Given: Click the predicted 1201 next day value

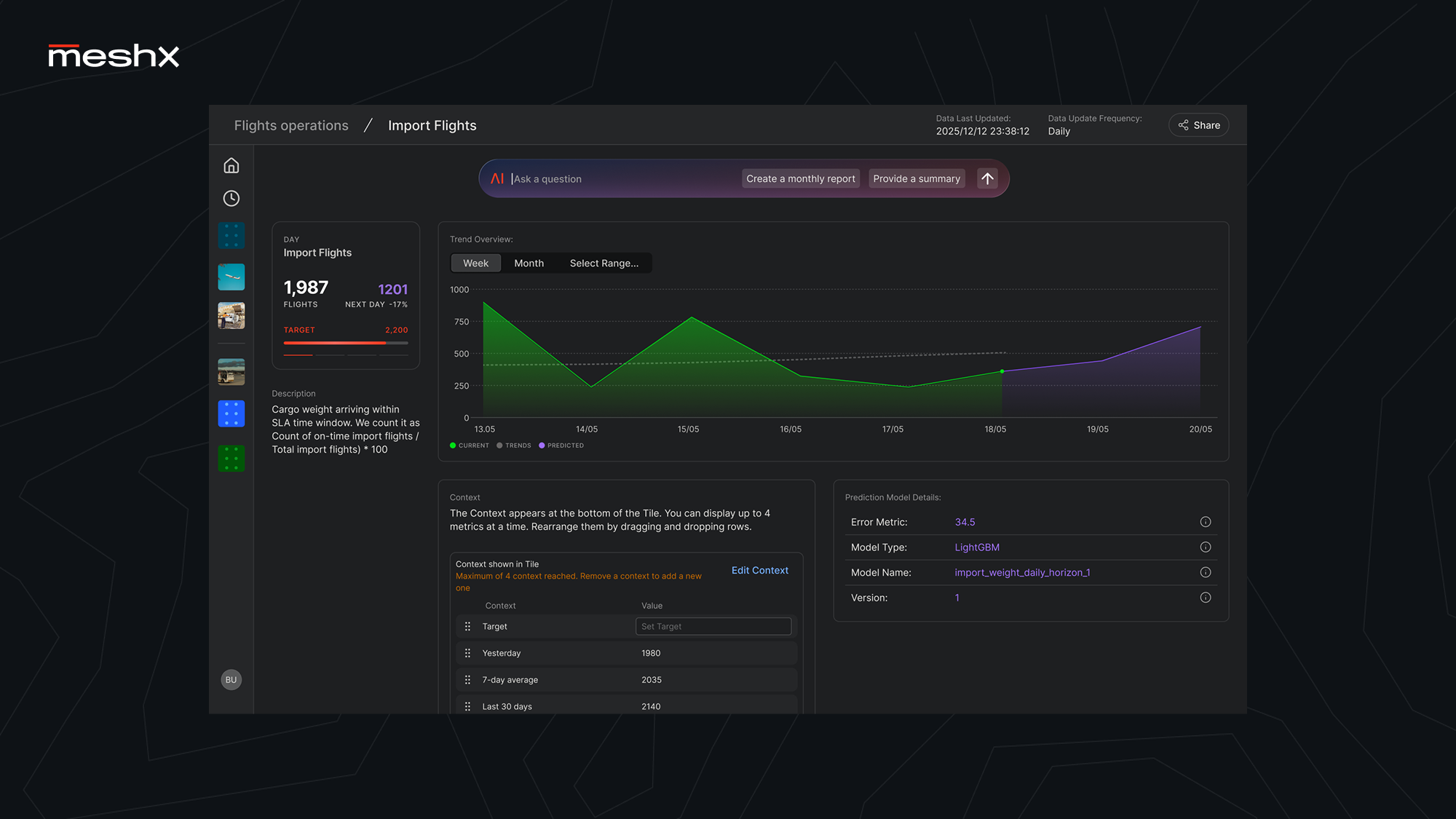Looking at the screenshot, I should pyautogui.click(x=393, y=289).
